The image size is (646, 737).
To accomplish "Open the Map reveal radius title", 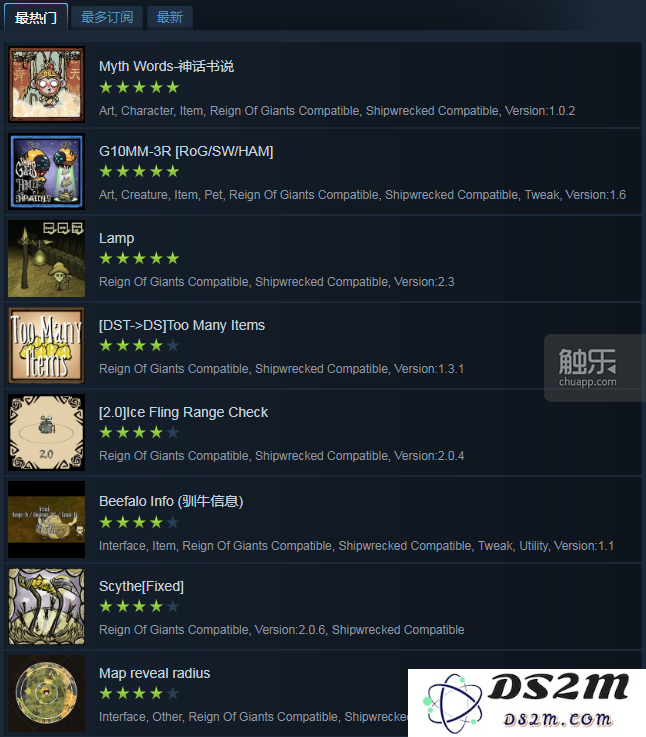I will pyautogui.click(x=155, y=673).
